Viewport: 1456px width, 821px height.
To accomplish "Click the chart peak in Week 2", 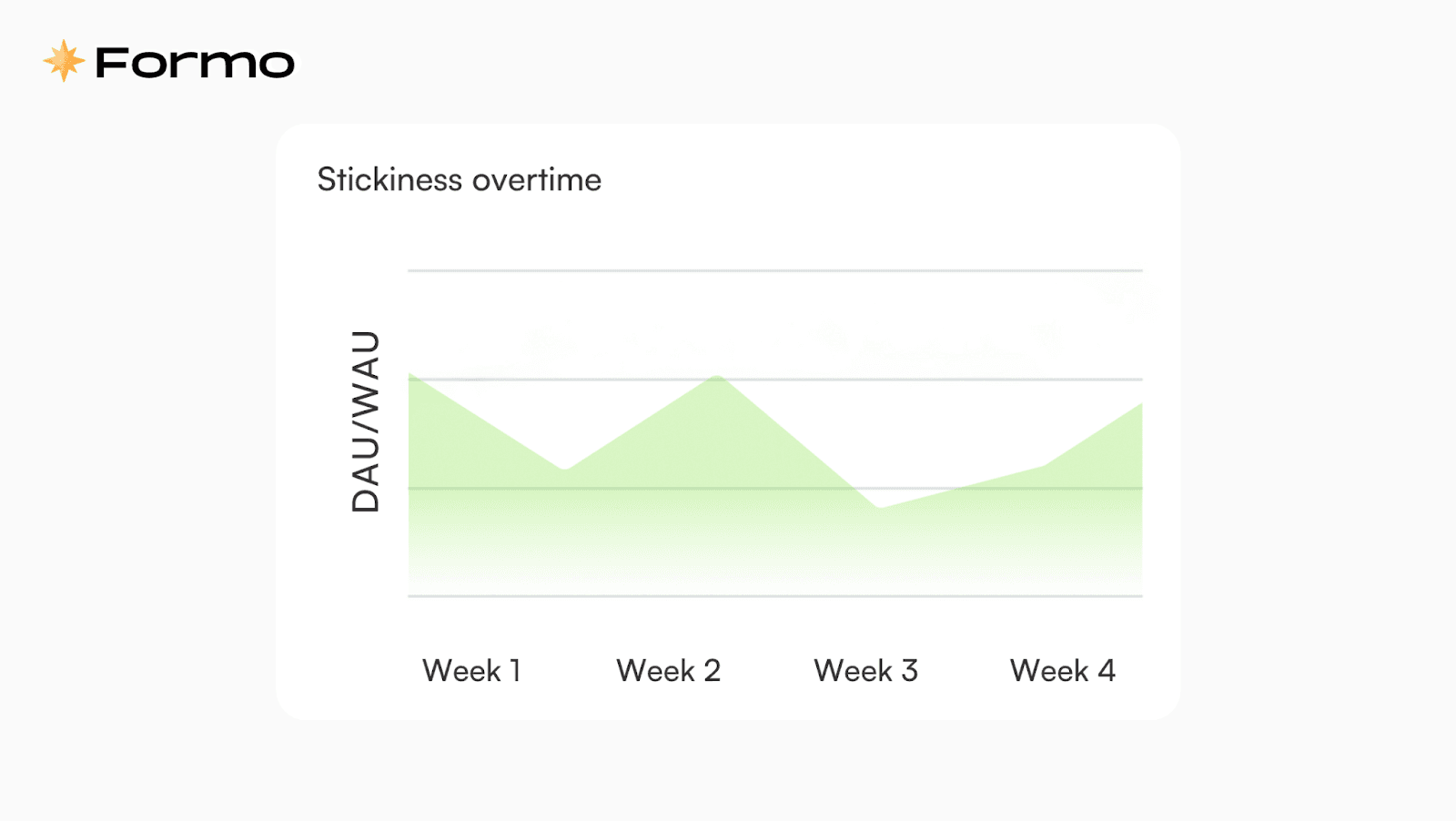I will (x=718, y=375).
